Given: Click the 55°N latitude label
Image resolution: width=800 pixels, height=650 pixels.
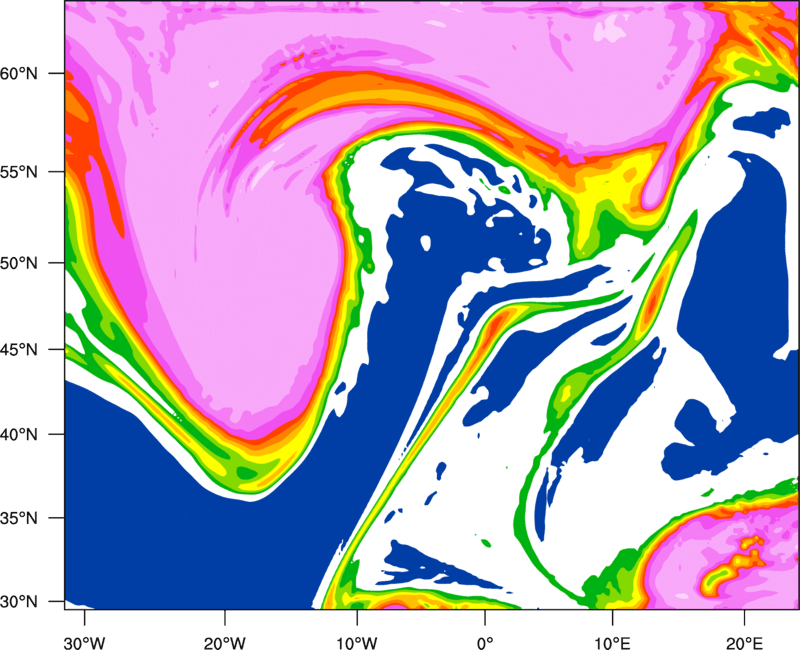Looking at the screenshot, I should (x=19, y=172).
